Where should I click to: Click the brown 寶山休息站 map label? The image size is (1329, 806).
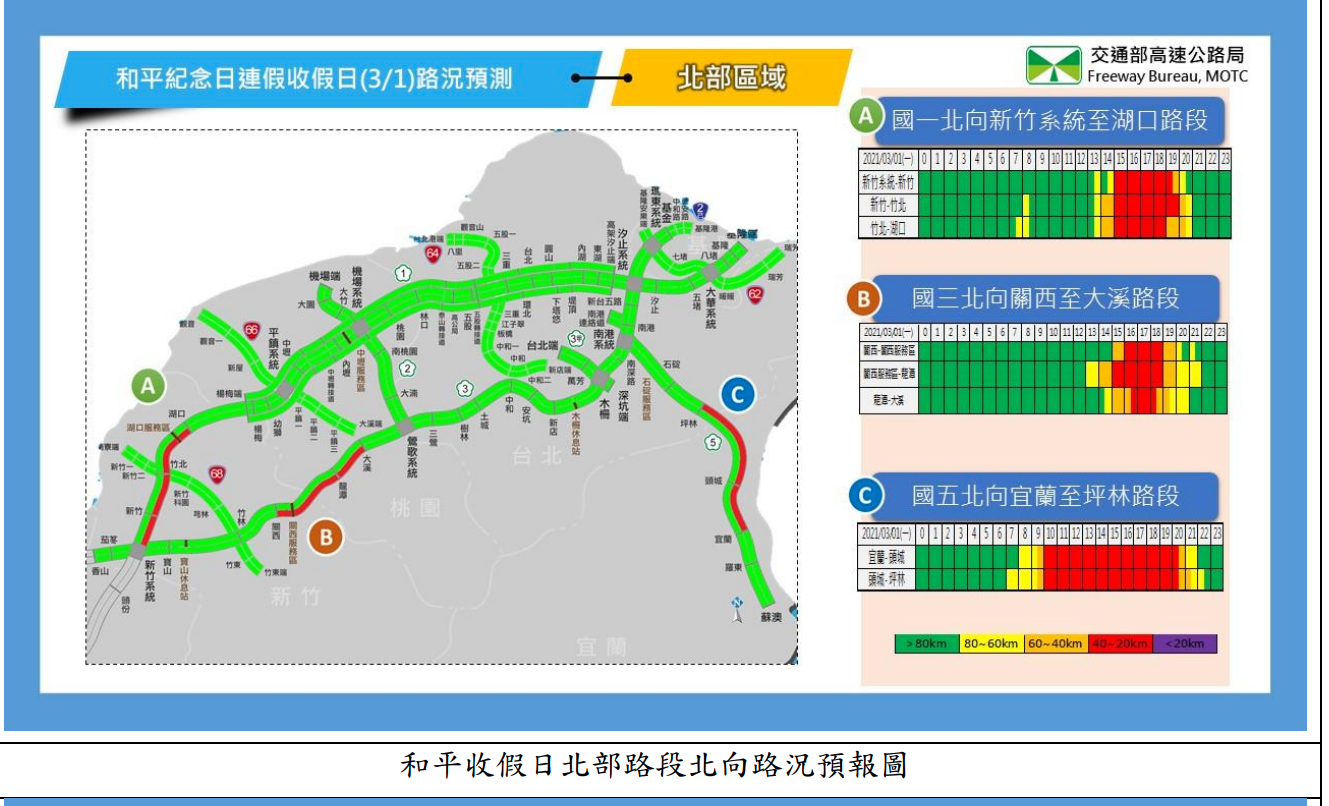tap(186, 580)
